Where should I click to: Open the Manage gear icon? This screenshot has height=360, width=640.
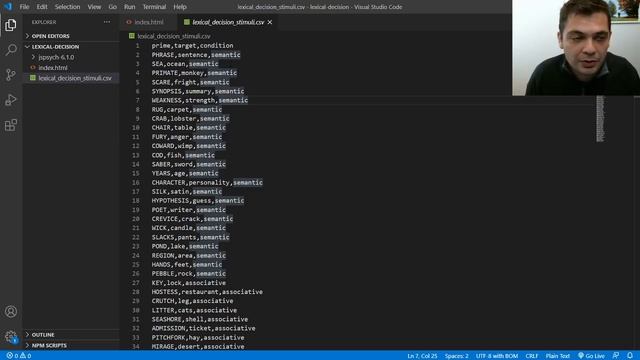(11, 337)
